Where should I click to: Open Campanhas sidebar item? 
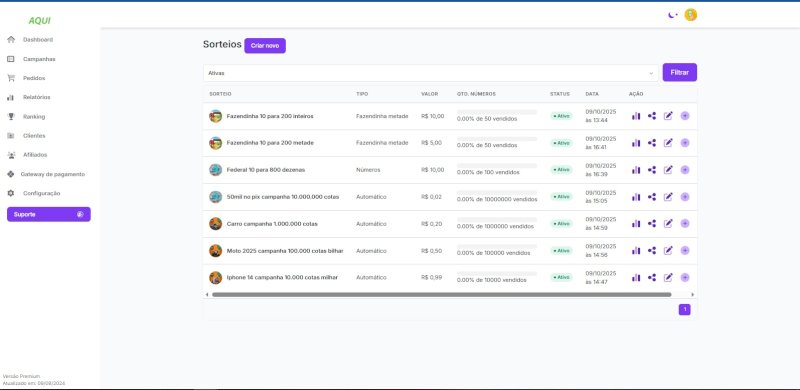[39, 59]
